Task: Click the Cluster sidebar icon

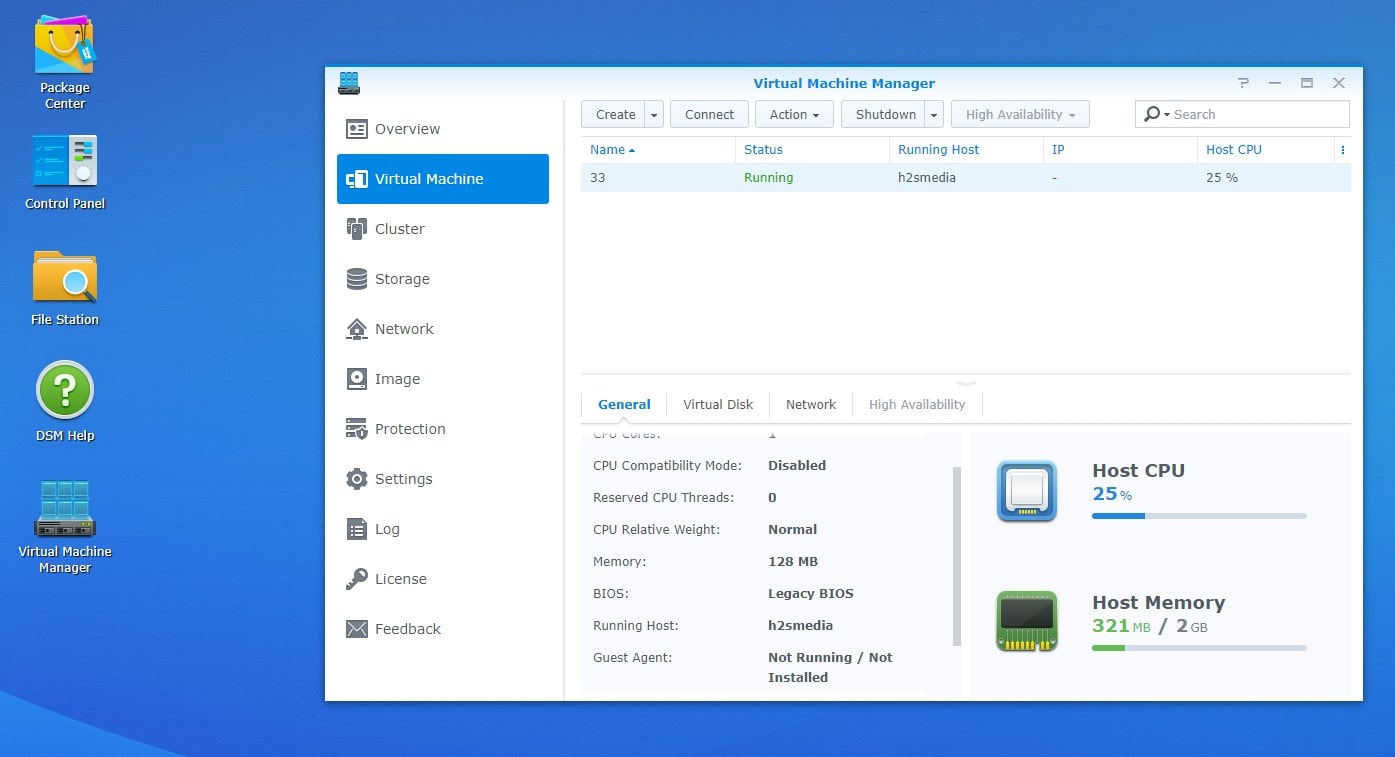Action: tap(357, 229)
